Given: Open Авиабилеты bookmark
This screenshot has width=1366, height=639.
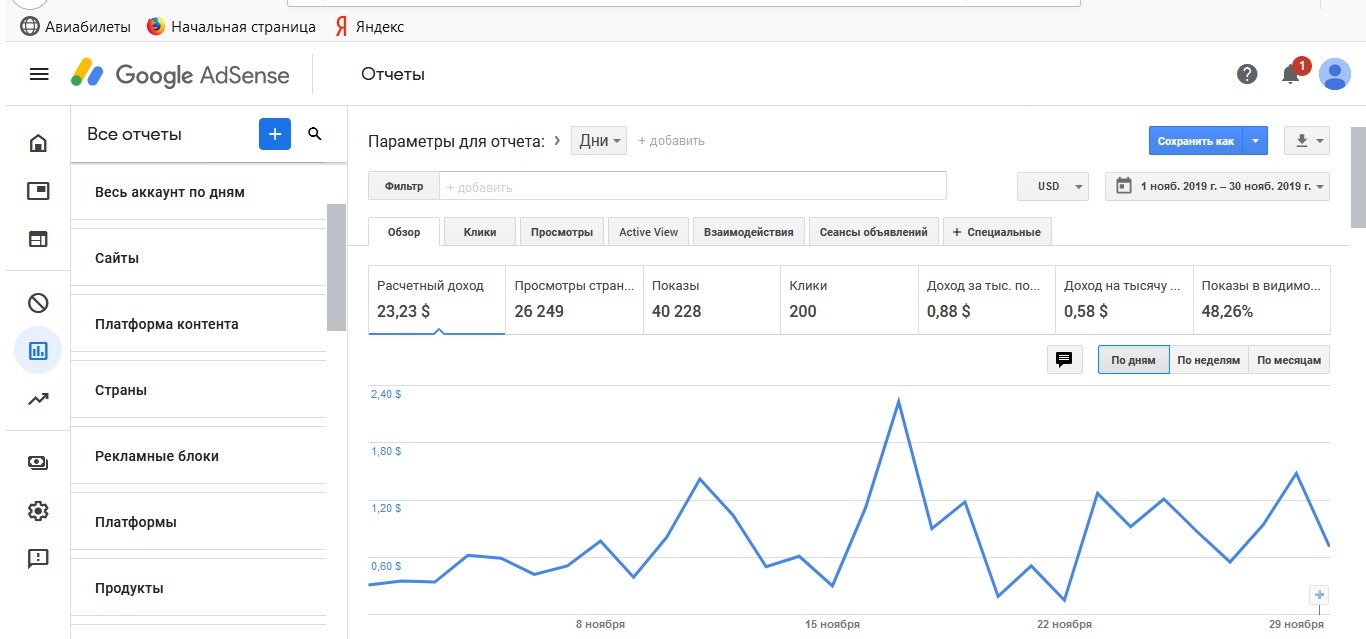Looking at the screenshot, I should (76, 27).
